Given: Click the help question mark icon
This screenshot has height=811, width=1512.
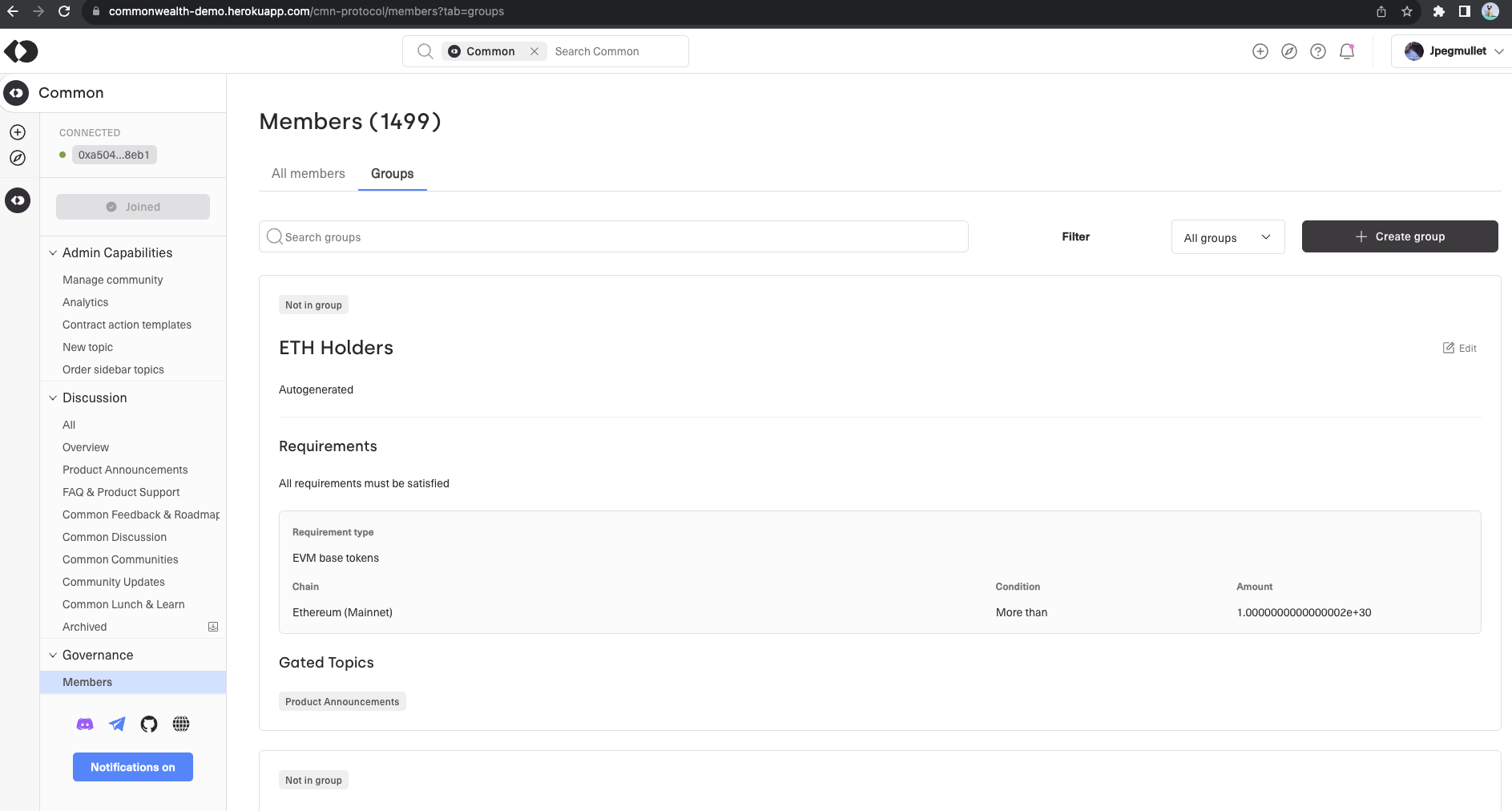Looking at the screenshot, I should click(1318, 51).
